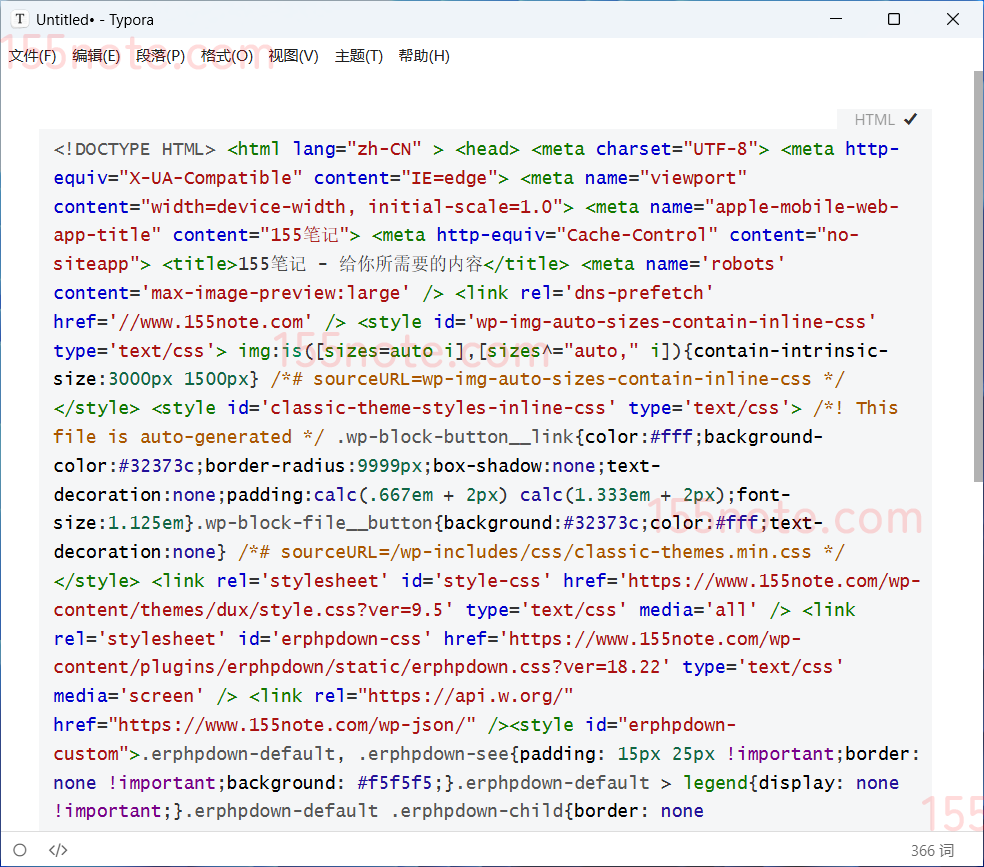
Task: Toggle the sidebar circle icon
Action: (x=20, y=850)
